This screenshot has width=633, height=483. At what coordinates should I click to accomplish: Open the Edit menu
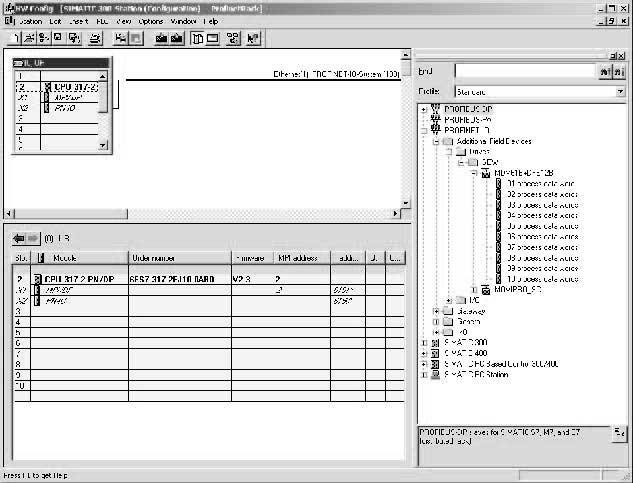pyautogui.click(x=55, y=21)
